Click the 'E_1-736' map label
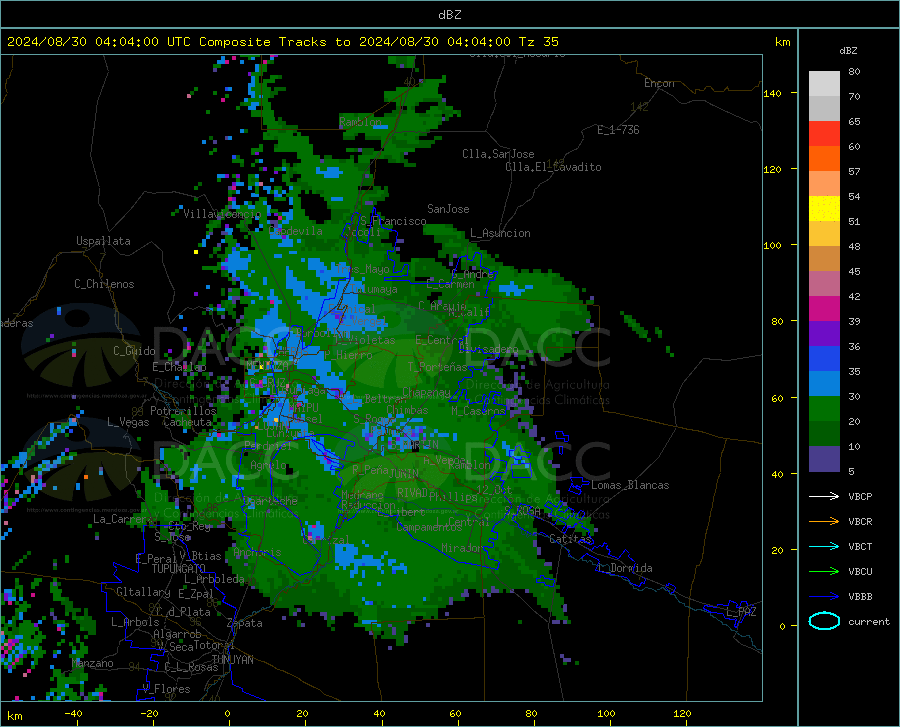The height and width of the screenshot is (727, 900). 618,130
